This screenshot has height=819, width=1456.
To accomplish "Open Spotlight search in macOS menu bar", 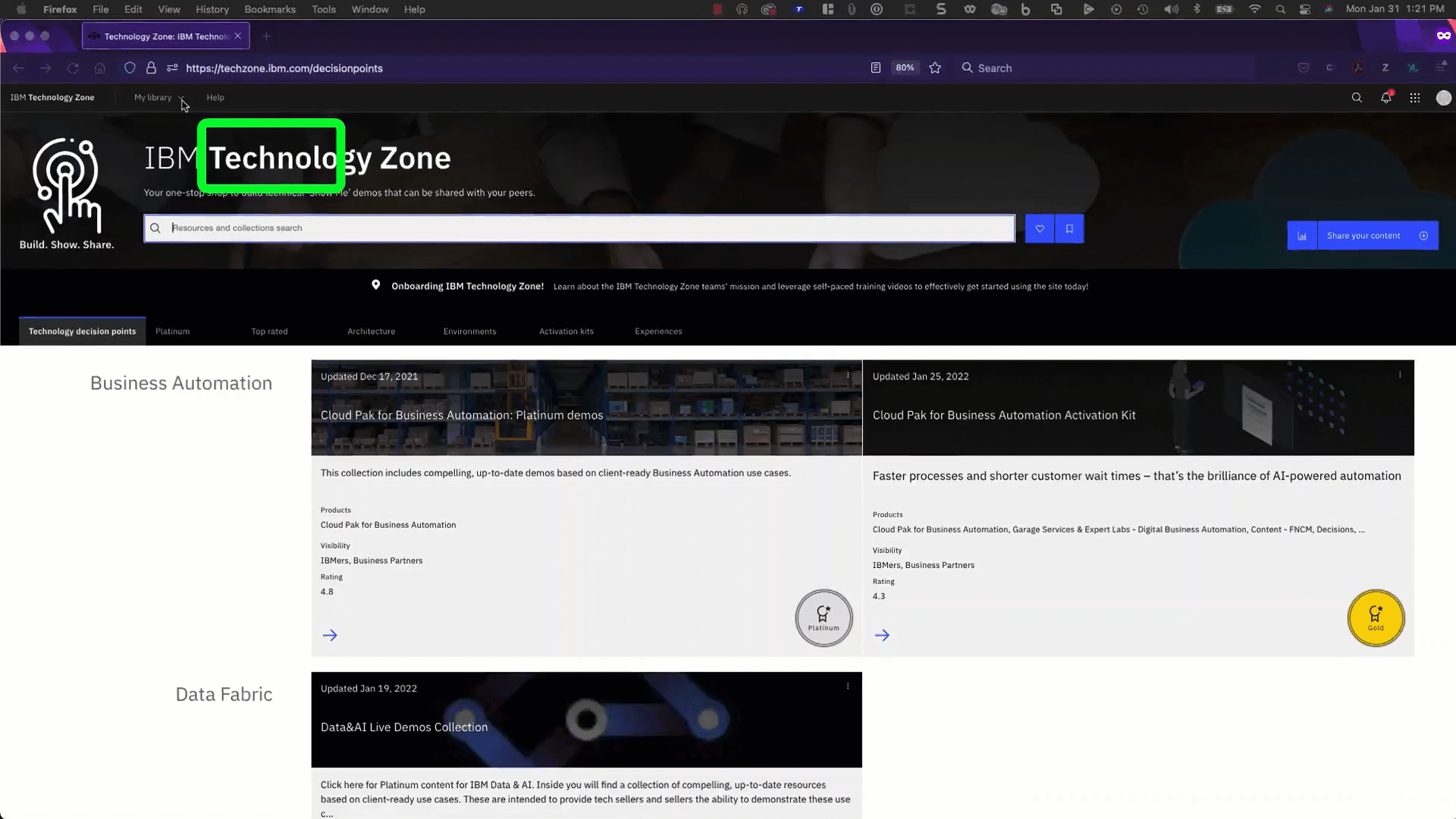I will [x=1280, y=9].
